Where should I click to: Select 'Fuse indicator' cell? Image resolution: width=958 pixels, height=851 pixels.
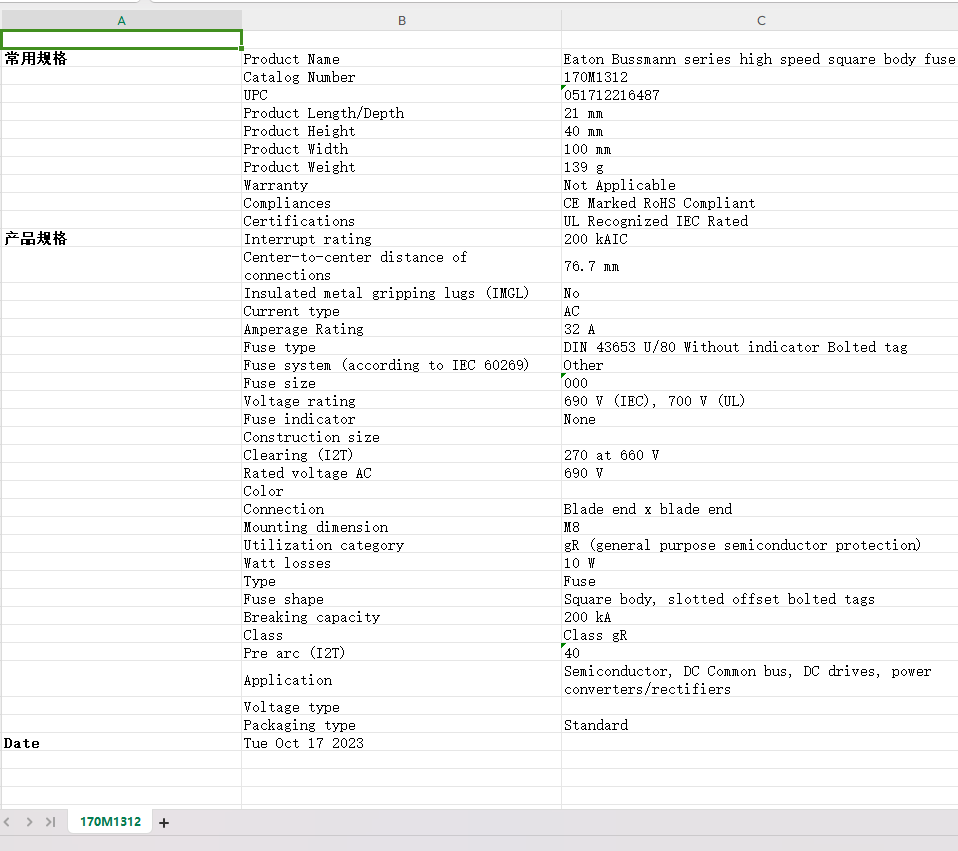click(401, 419)
